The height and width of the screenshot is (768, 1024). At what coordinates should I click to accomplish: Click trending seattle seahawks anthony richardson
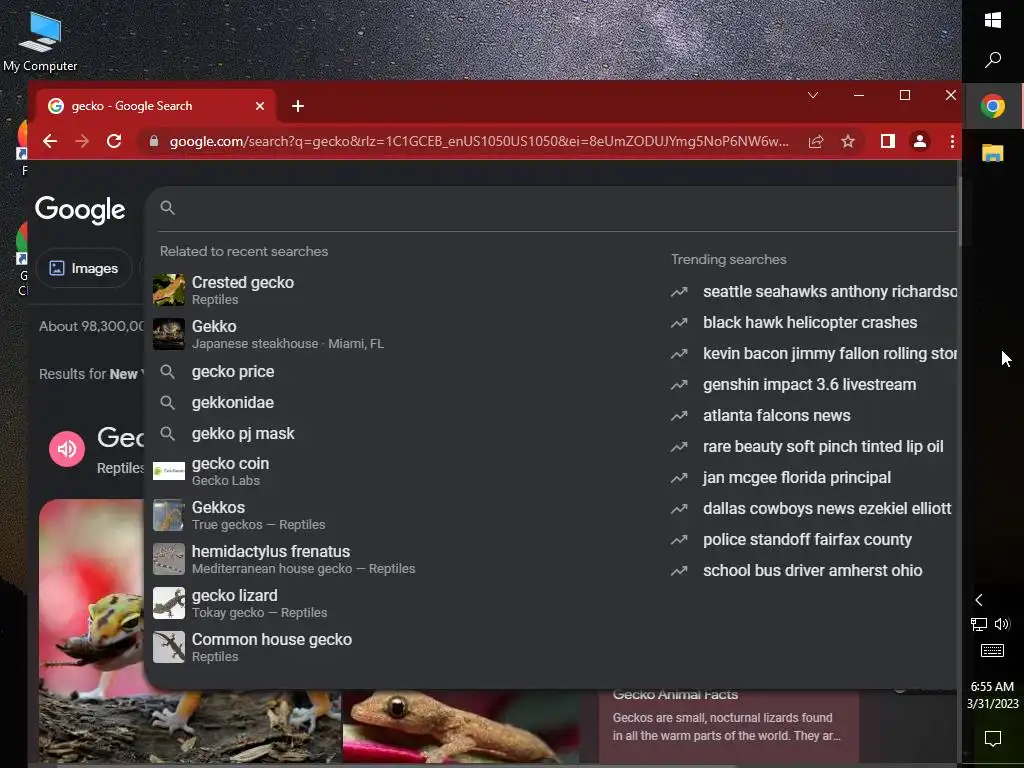[x=813, y=292]
